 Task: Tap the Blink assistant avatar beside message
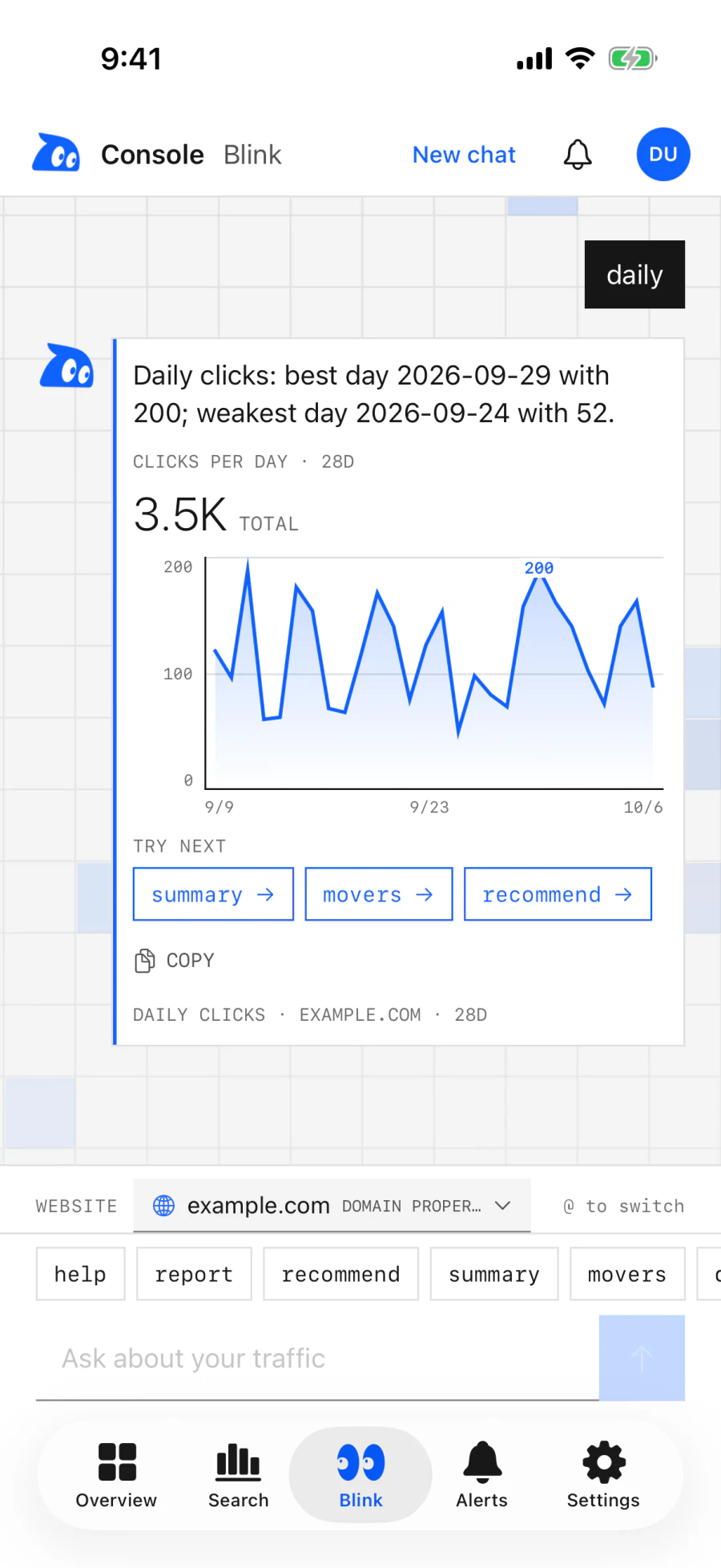[66, 366]
